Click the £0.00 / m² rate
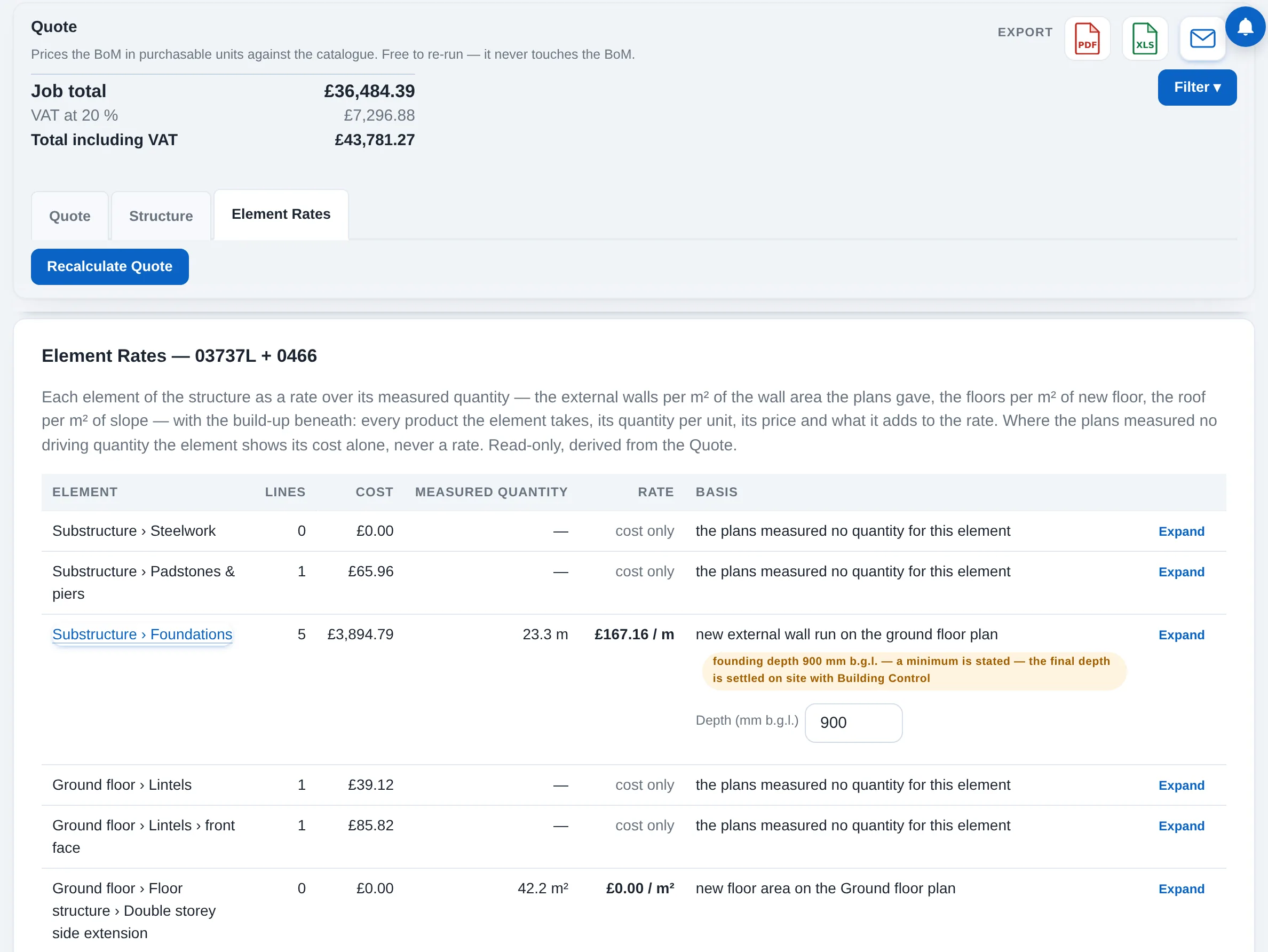 [x=640, y=888]
